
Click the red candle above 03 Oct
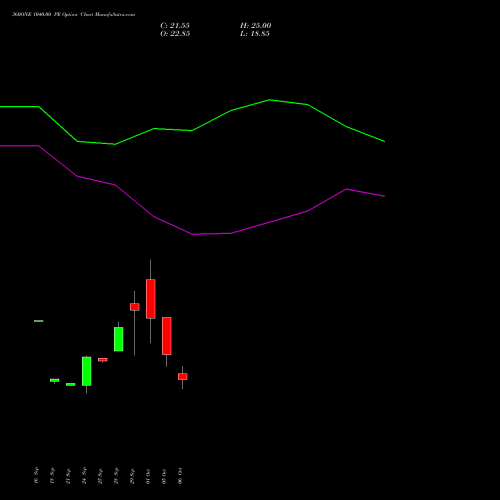tap(167, 336)
